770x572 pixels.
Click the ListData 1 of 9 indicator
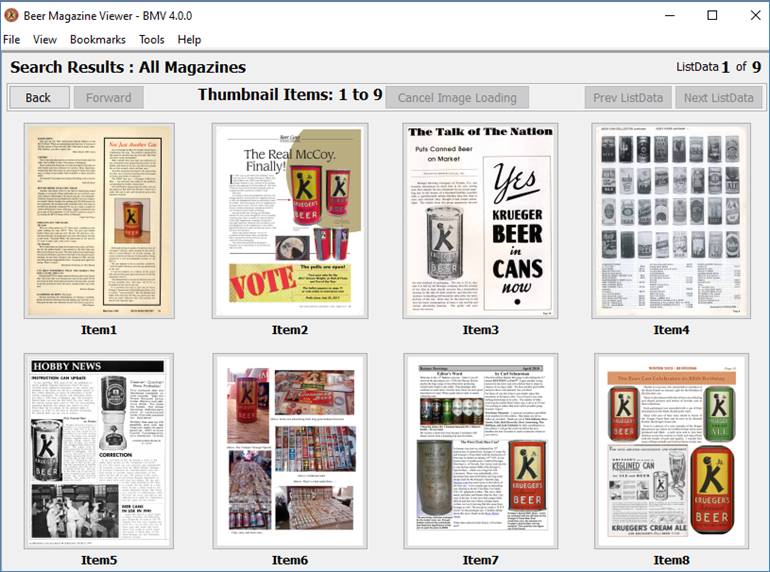[x=718, y=67]
